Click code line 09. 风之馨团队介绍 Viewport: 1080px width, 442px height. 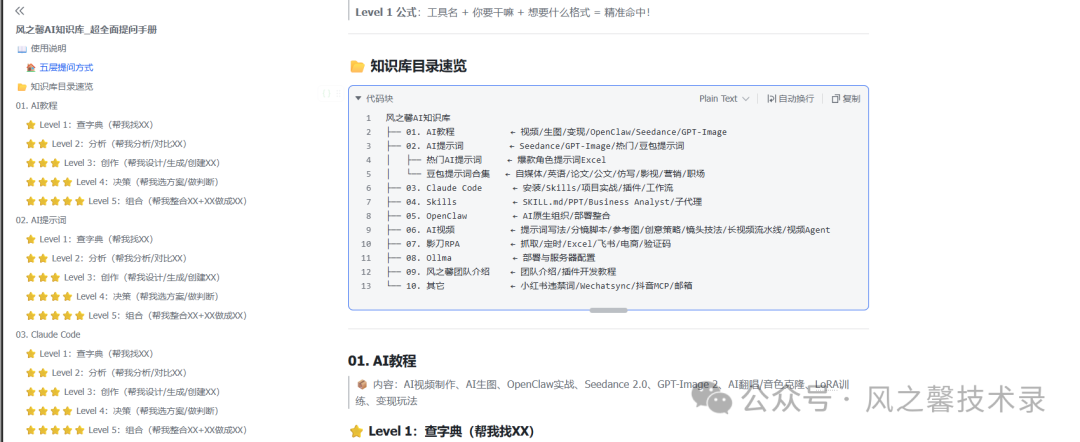[x=501, y=272]
